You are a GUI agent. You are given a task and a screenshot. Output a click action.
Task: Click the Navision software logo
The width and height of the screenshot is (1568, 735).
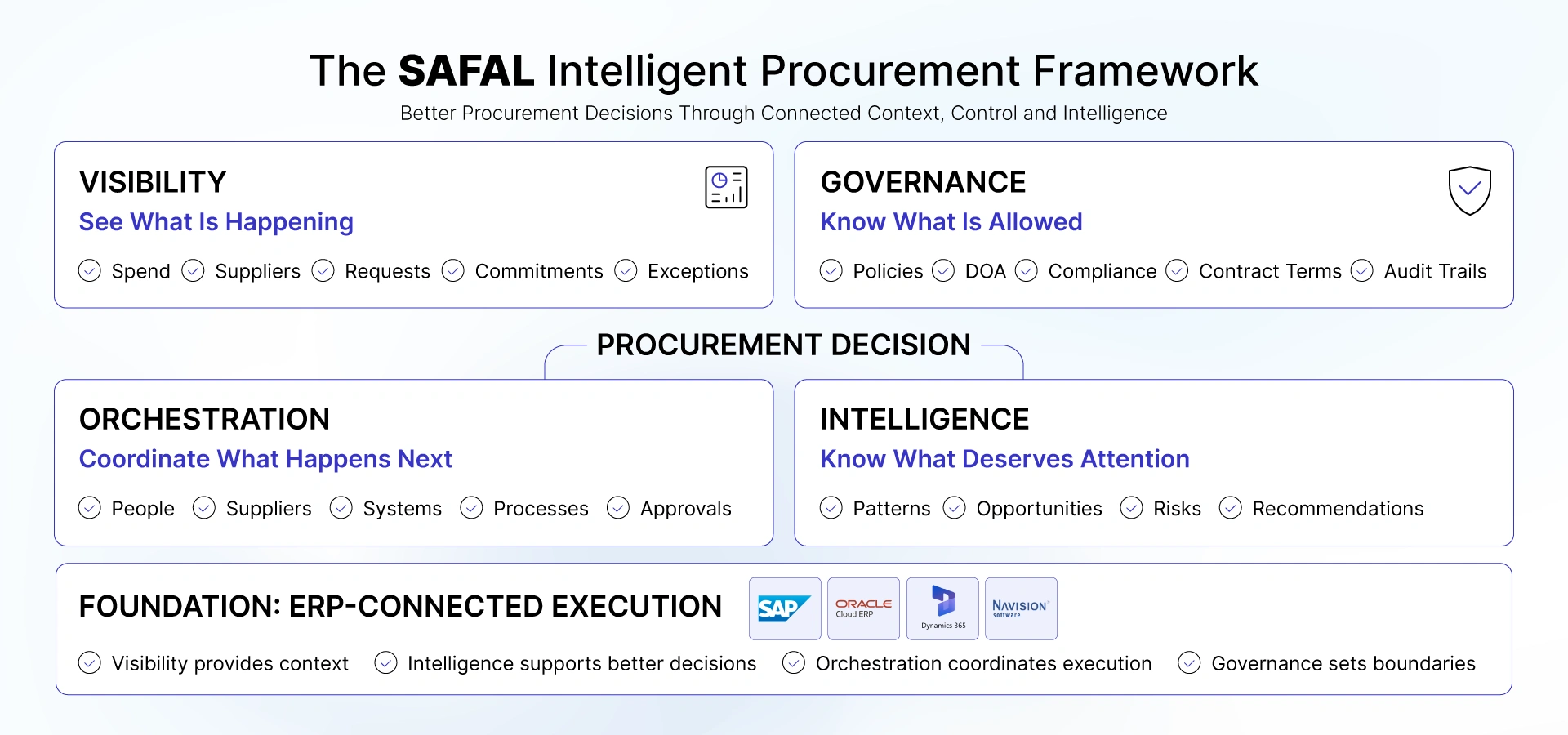coord(1021,608)
